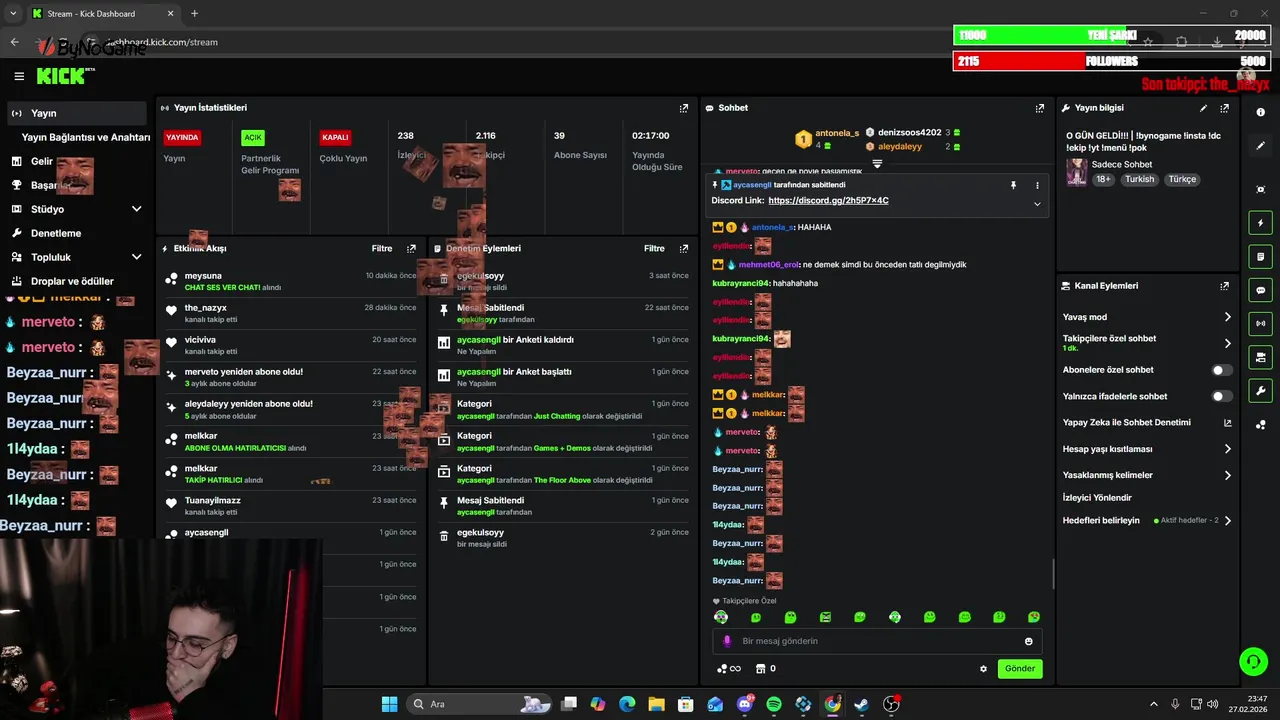
Task: Click the Turkish tag chip
Action: pyautogui.click(x=1139, y=179)
